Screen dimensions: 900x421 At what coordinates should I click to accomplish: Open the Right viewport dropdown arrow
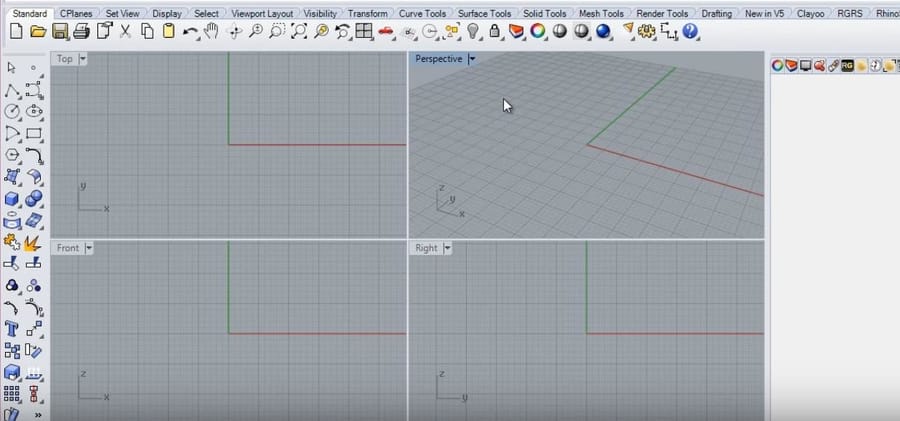(447, 248)
